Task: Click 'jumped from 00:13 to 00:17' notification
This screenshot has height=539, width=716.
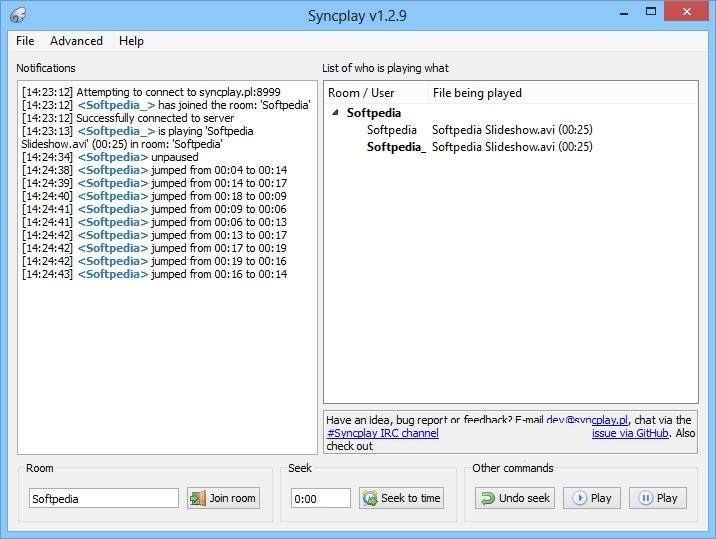Action: coord(154,235)
